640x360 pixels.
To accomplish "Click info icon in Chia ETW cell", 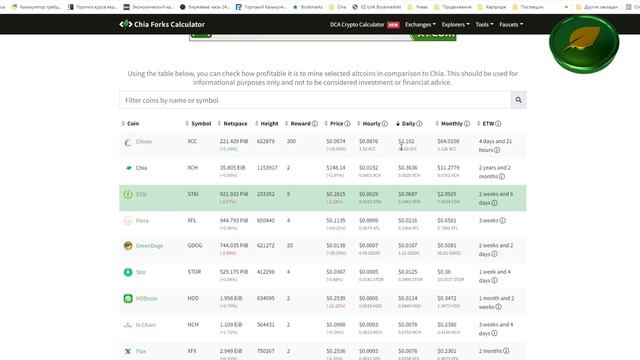I will point(502,177).
